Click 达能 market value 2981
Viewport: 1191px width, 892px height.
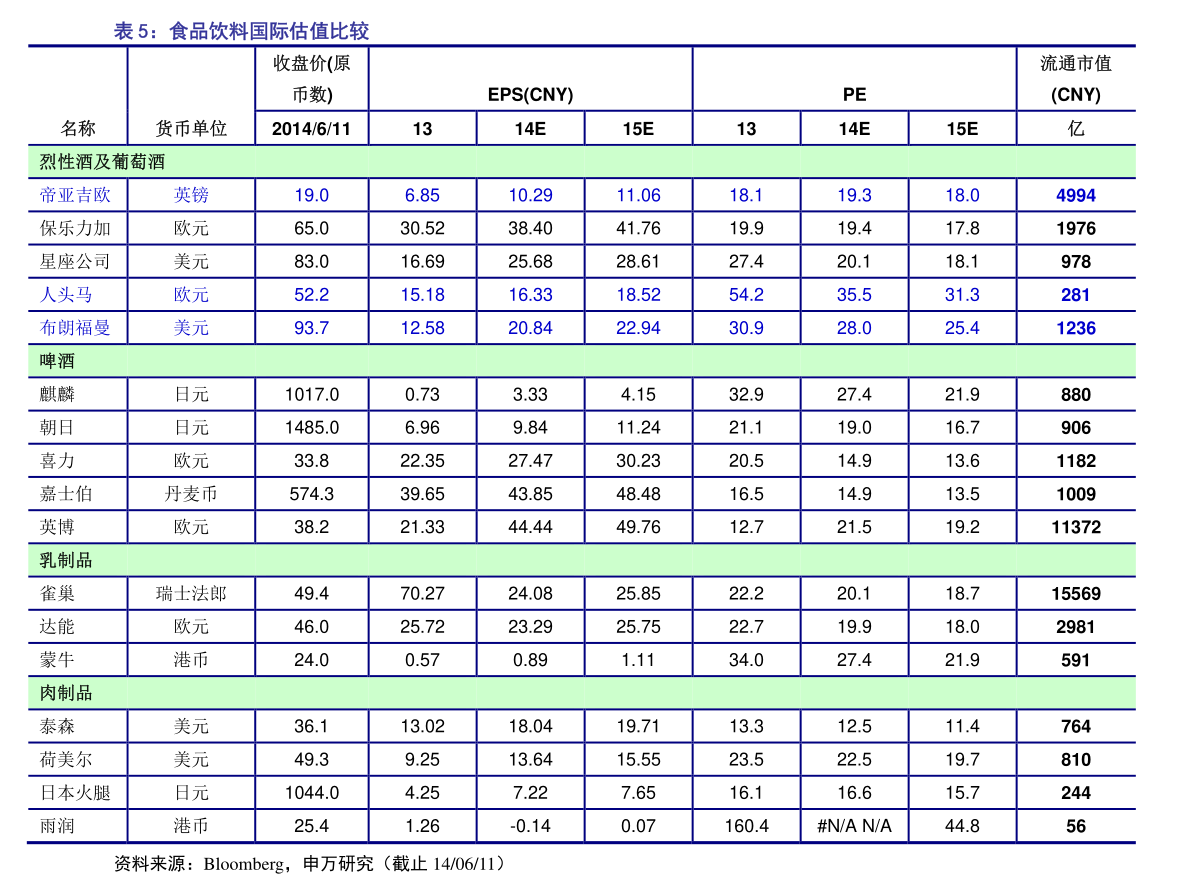(1076, 627)
